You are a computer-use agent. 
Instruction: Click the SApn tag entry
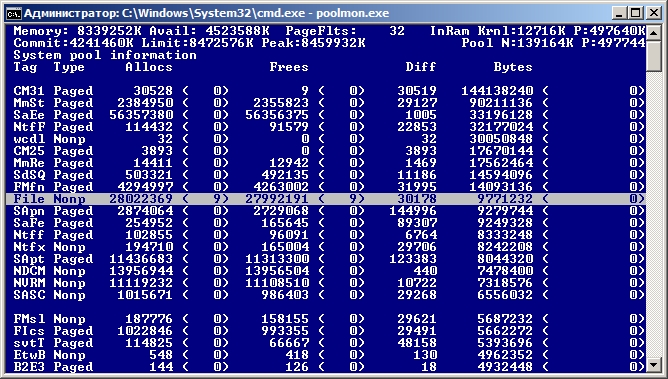[x=29, y=211]
